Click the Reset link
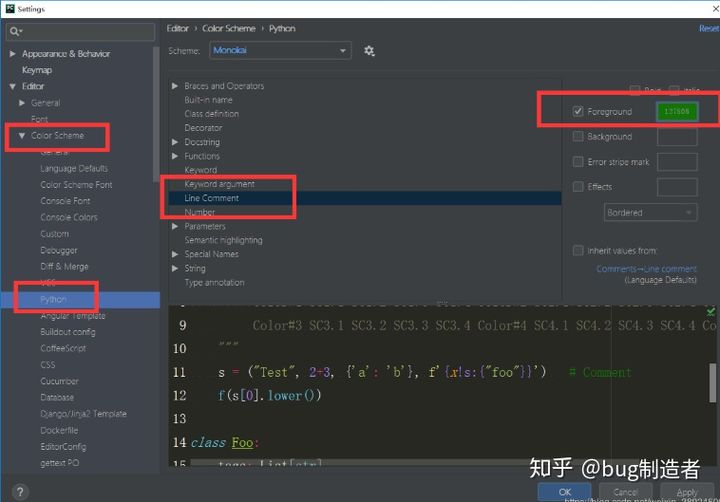 [709, 28]
